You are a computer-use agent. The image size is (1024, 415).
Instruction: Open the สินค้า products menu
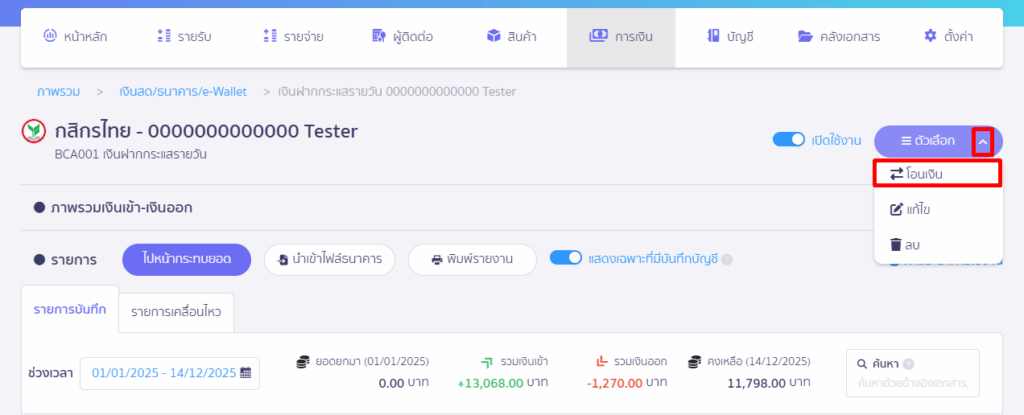click(x=512, y=37)
